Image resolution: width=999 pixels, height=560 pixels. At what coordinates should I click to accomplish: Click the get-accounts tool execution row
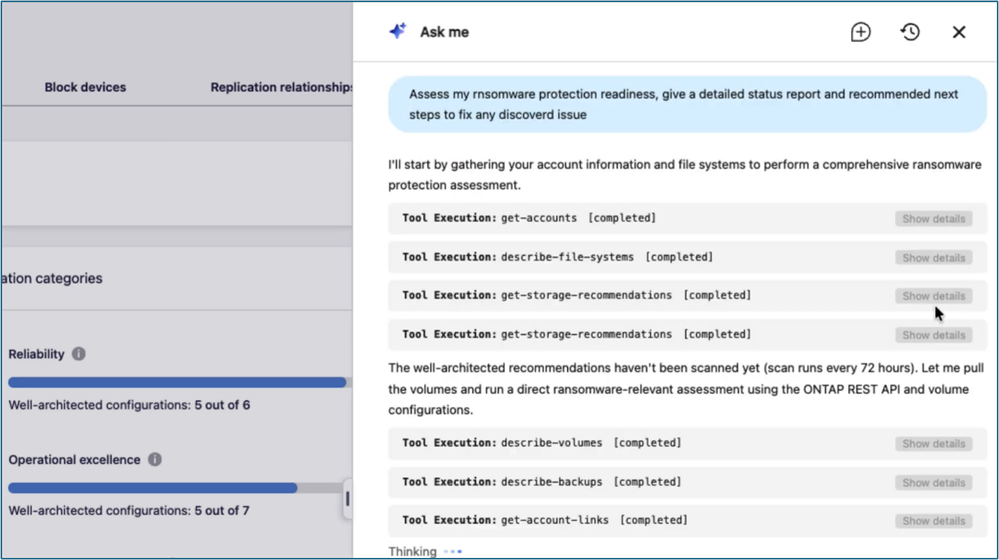[x=687, y=219]
